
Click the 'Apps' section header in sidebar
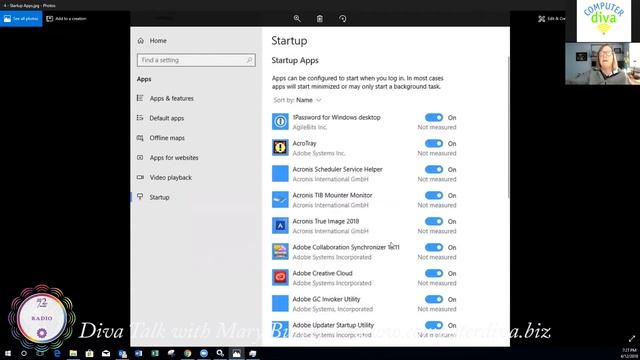(144, 79)
